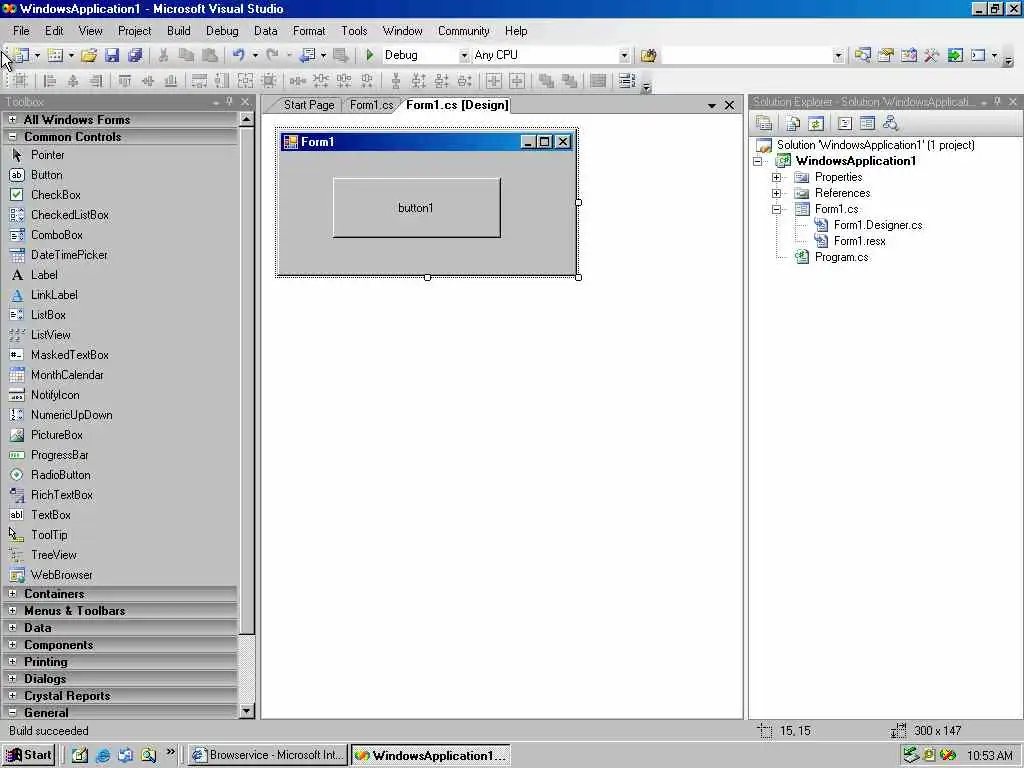The width and height of the screenshot is (1024, 768).
Task: Click the New Project icon
Action: coord(22,56)
